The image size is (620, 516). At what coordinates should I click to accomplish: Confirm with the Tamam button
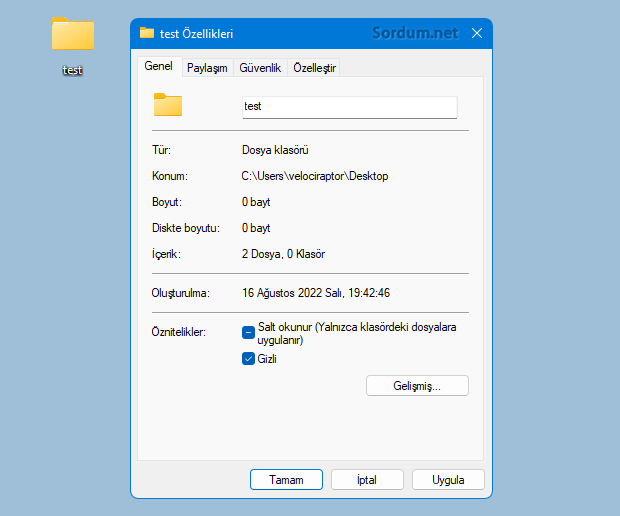pyautogui.click(x=286, y=479)
